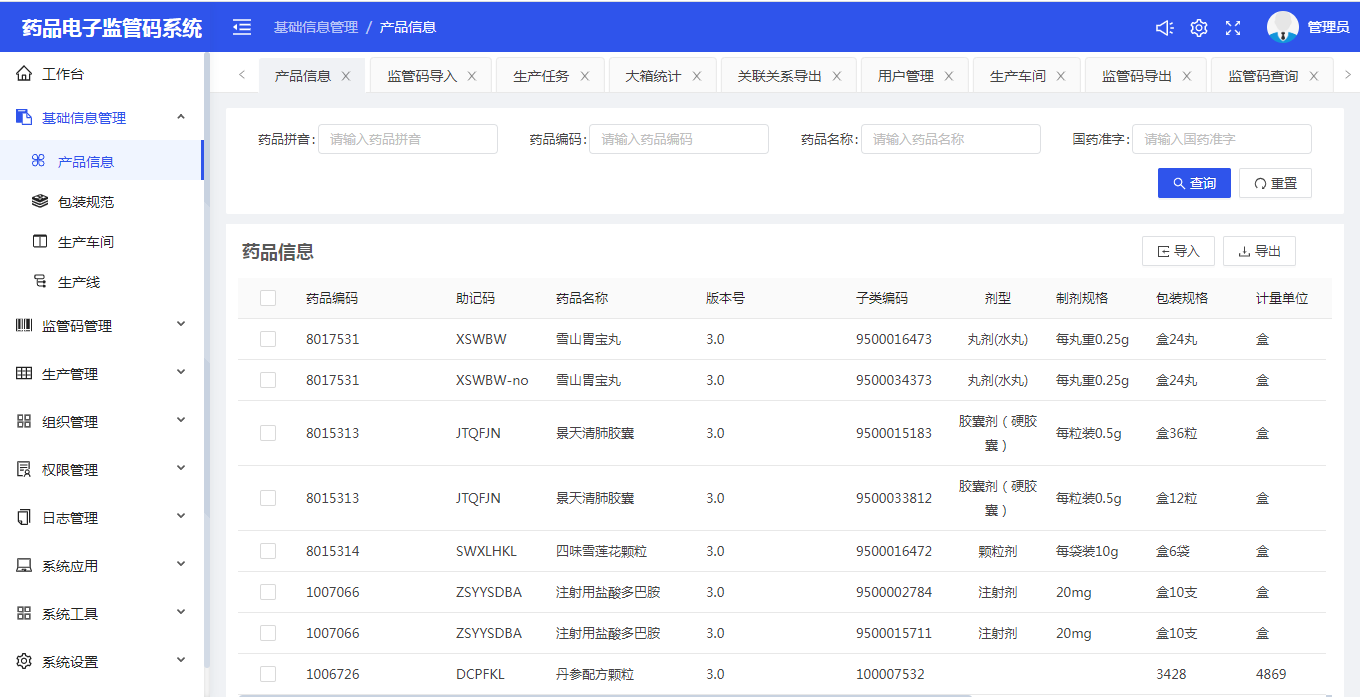Screen dimensions: 1360x697
Task: Open settings gear icon in header
Action: 1199,28
